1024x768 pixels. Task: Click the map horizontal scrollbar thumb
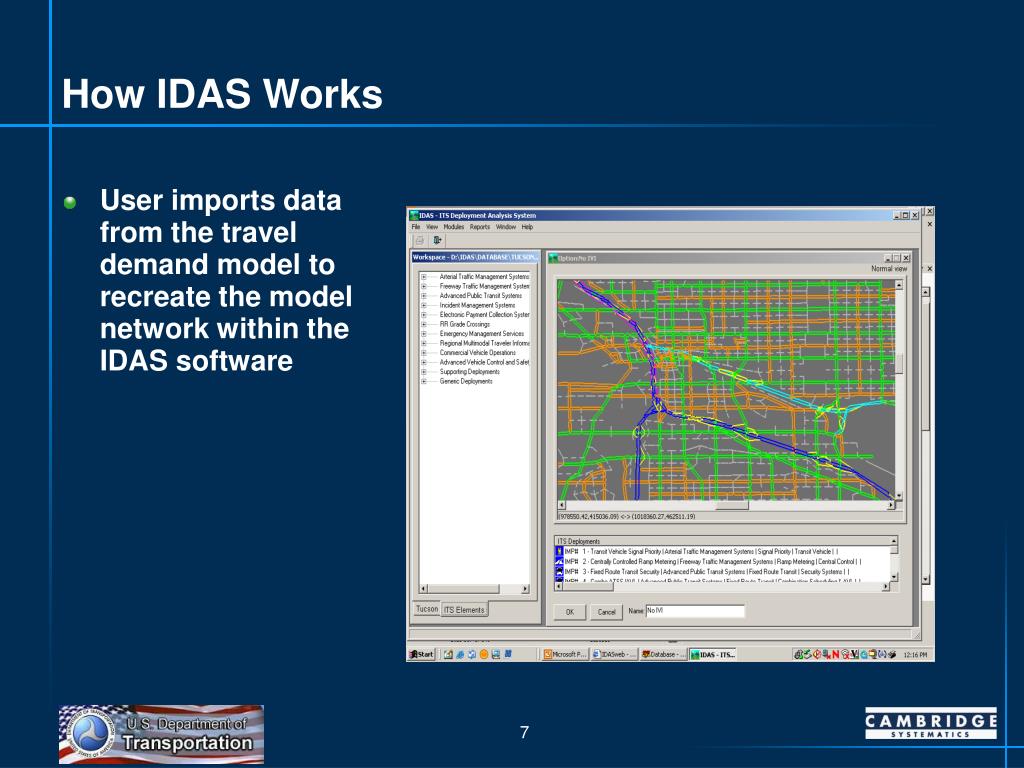[731, 505]
